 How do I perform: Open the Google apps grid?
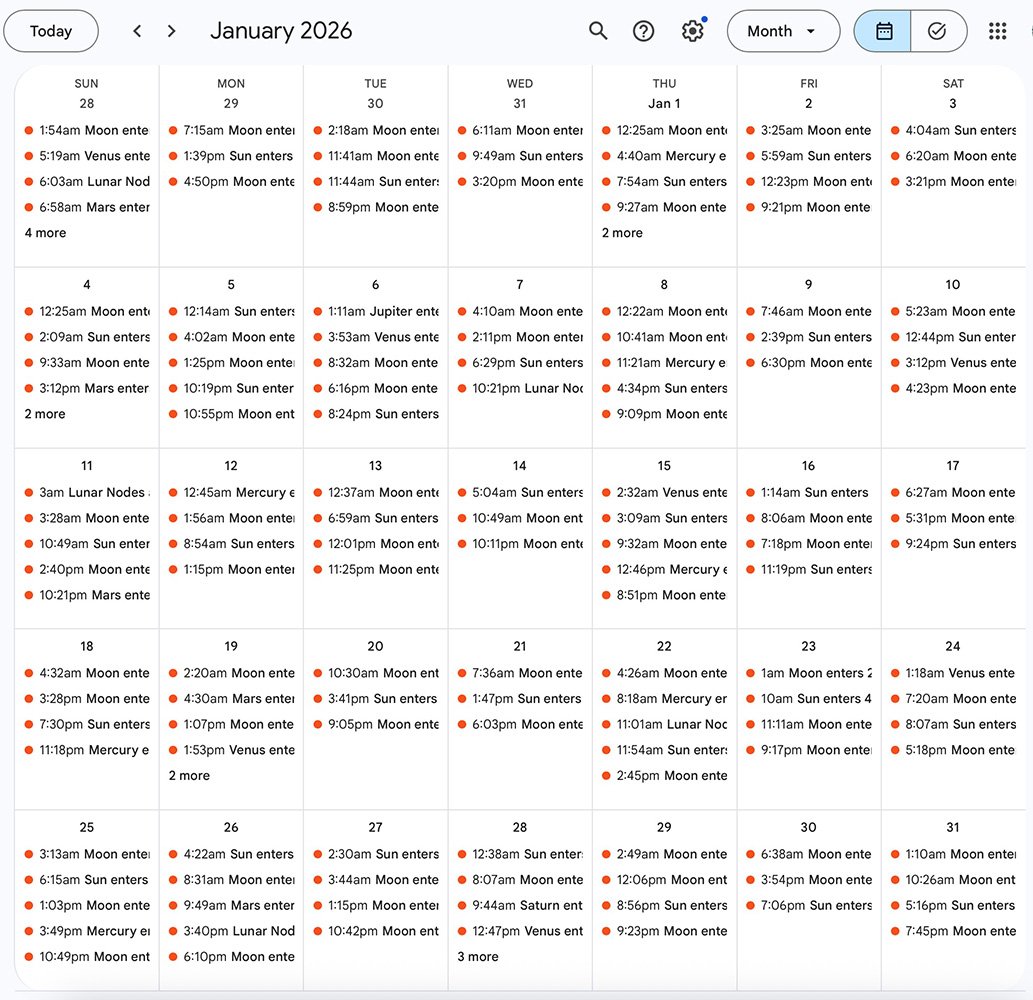pyautogui.click(x=997, y=31)
